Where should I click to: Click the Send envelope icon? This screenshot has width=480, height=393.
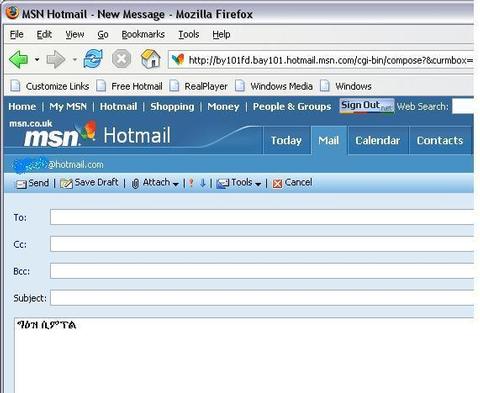21,184
